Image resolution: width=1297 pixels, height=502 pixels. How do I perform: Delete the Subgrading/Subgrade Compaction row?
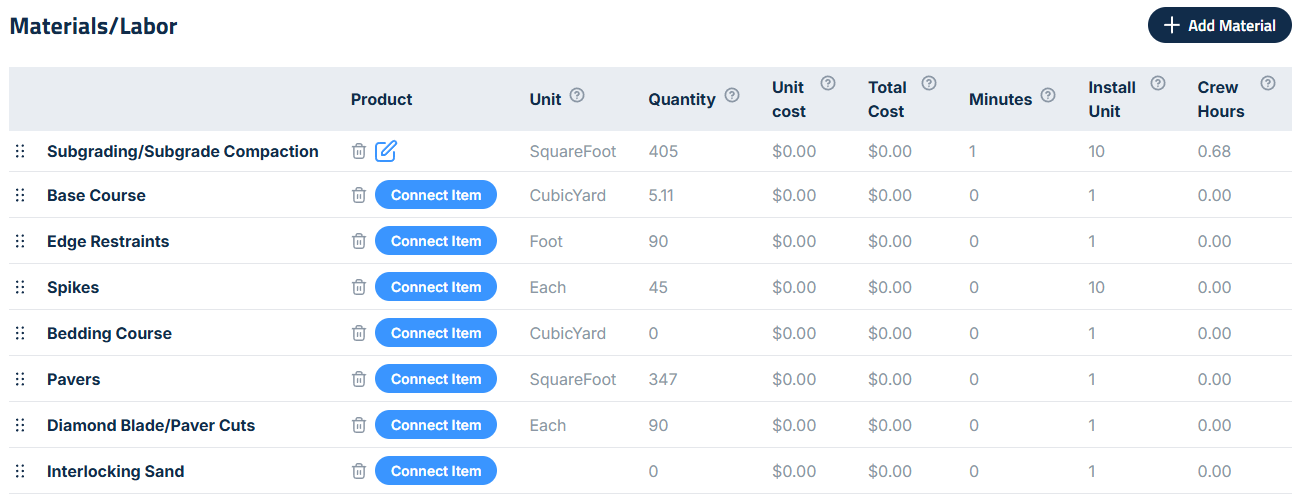(359, 151)
